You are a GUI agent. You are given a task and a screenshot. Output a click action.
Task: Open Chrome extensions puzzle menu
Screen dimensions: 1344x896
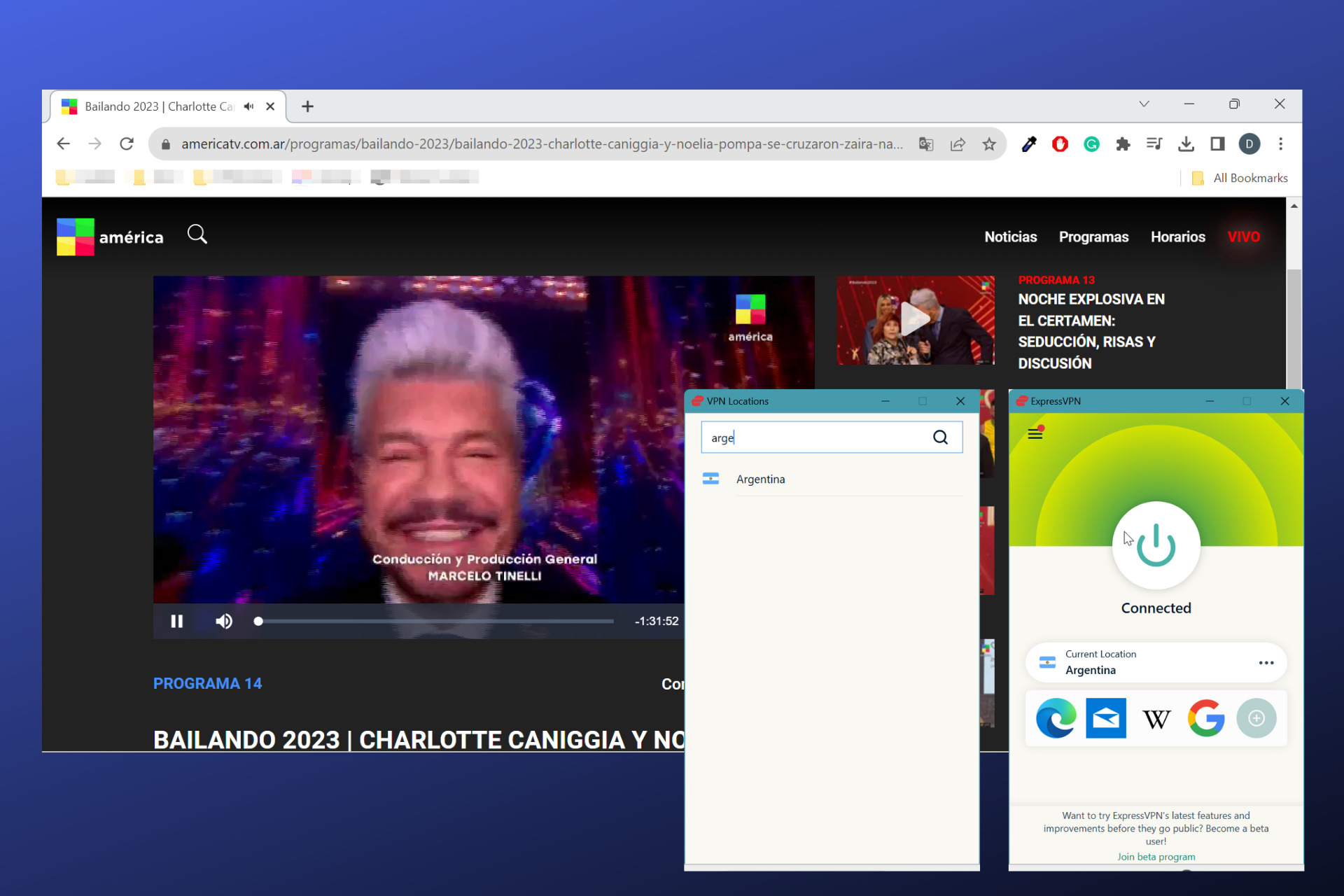(1123, 144)
